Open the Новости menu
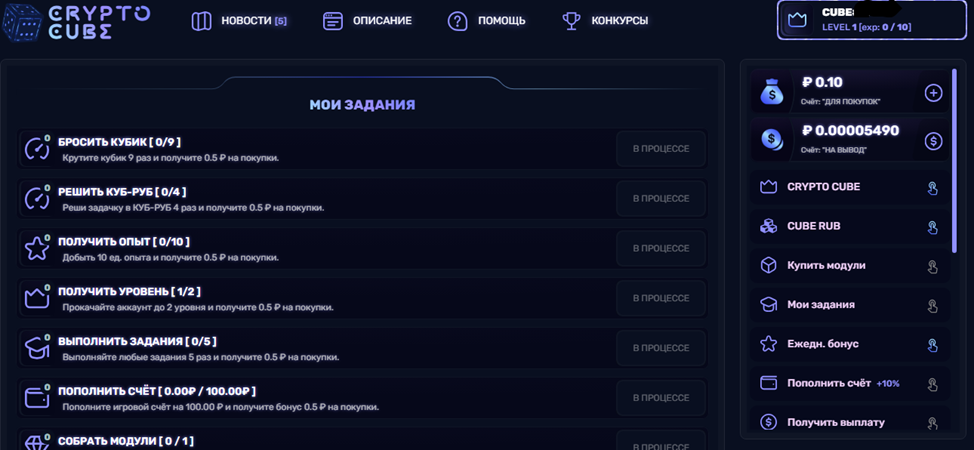 click(x=240, y=21)
